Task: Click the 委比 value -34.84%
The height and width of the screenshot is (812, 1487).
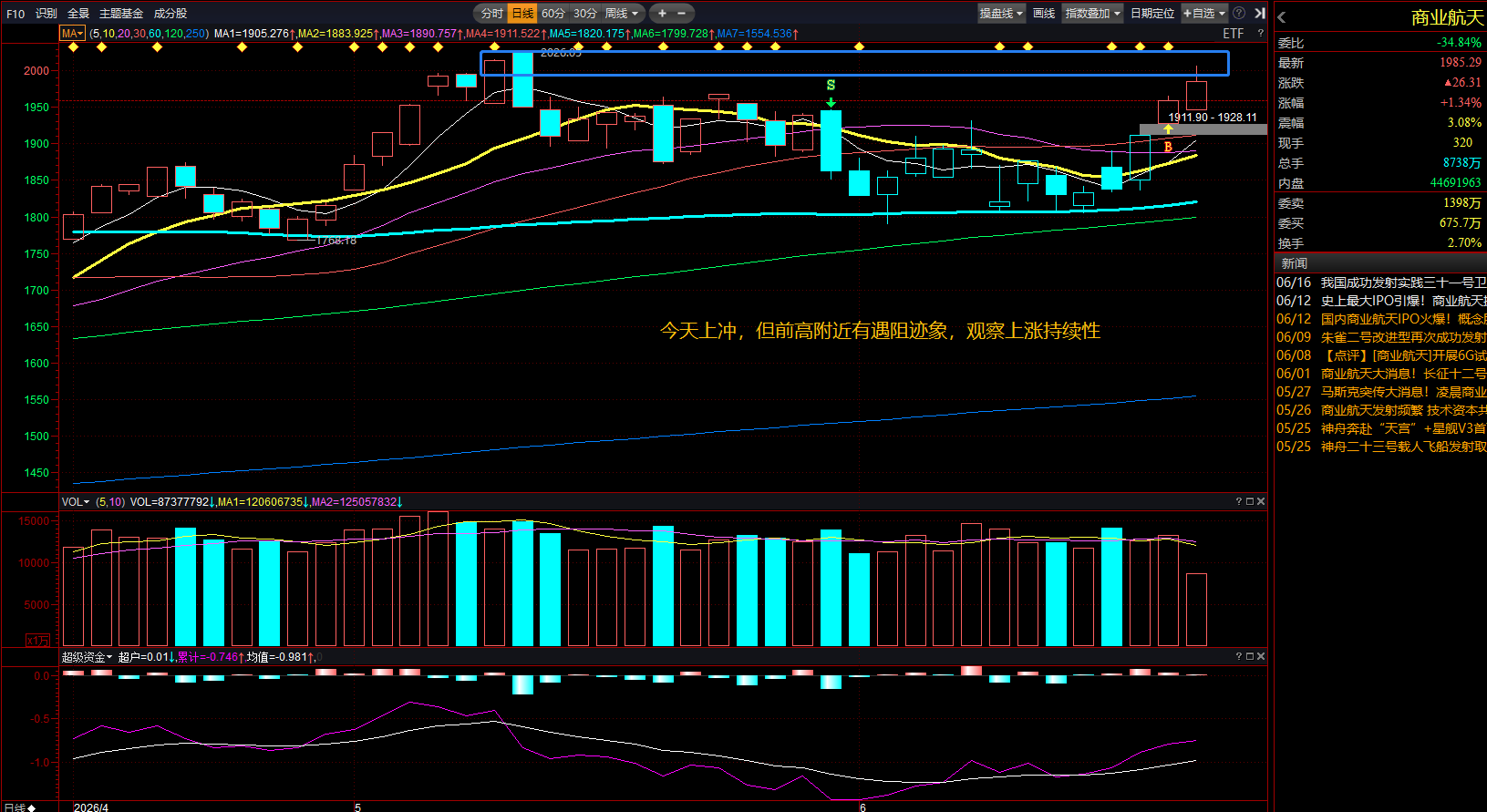Action: [1459, 43]
